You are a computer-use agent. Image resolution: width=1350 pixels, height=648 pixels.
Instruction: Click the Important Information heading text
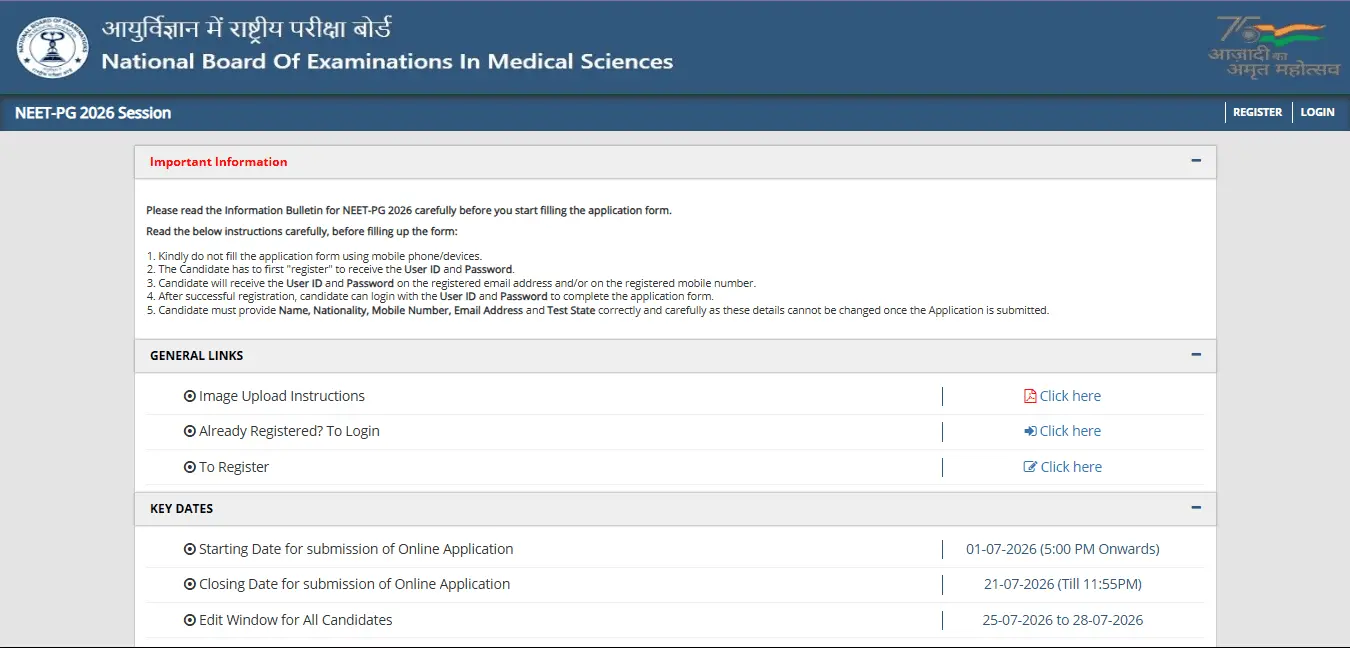coord(218,162)
